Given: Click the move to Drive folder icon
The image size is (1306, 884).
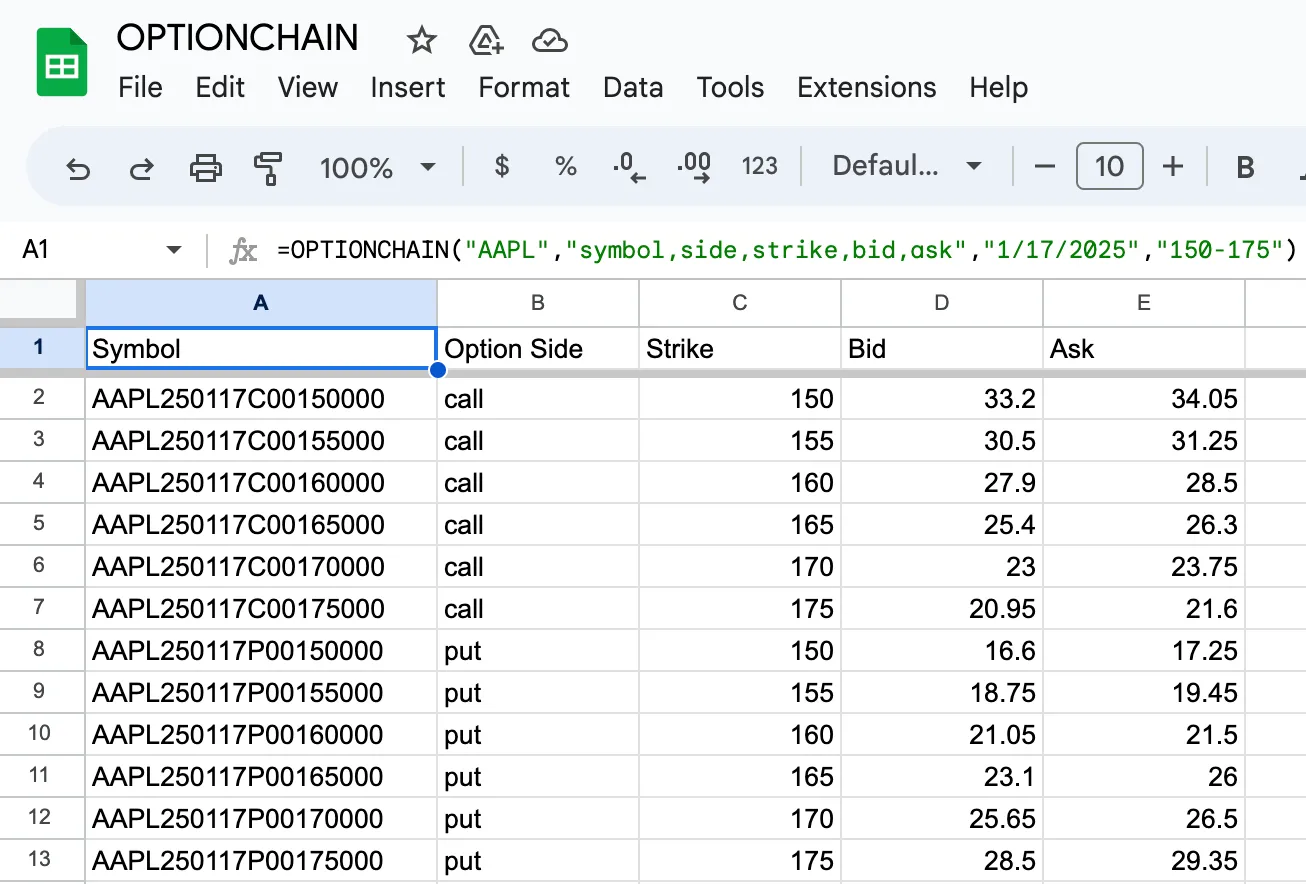Looking at the screenshot, I should coord(486,40).
